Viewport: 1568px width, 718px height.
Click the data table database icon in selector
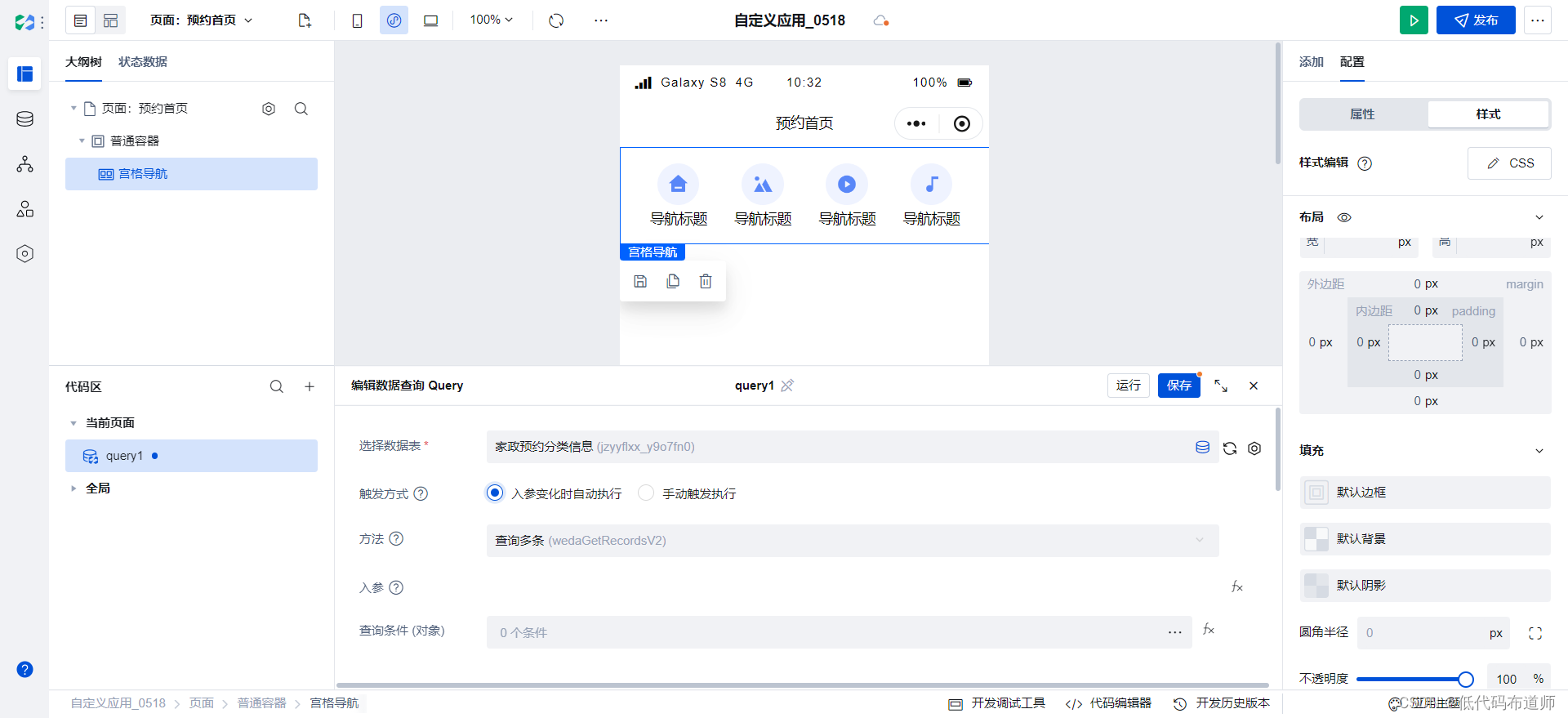(x=1203, y=447)
